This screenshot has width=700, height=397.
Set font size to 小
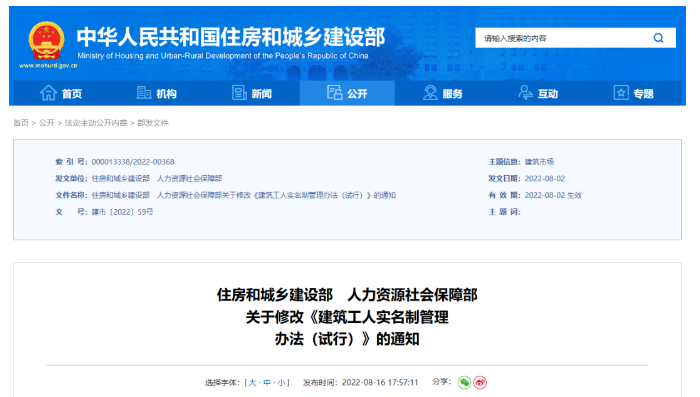[281, 382]
